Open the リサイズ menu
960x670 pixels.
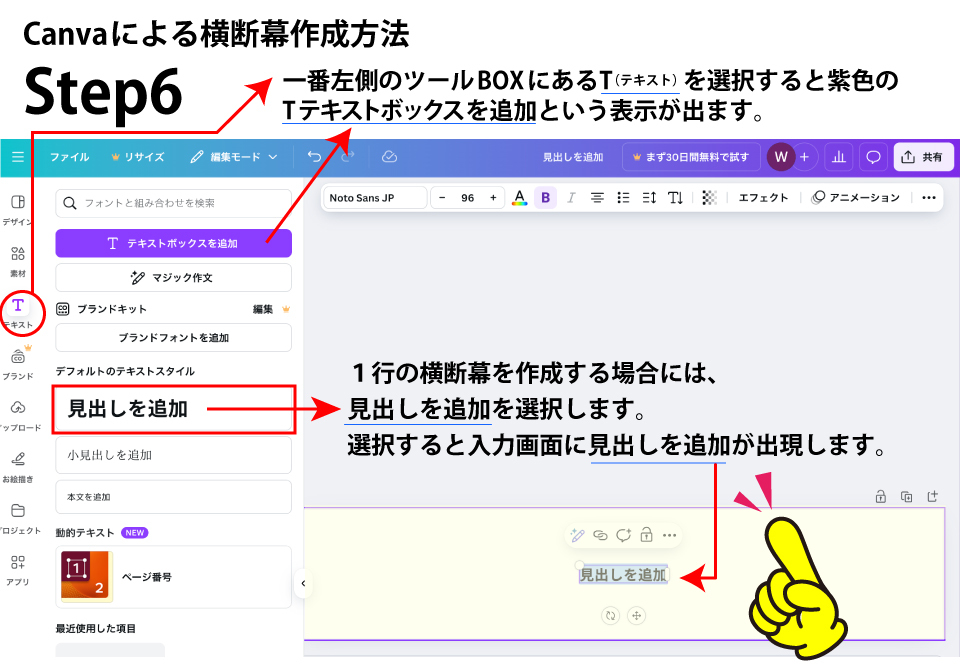coord(138,157)
